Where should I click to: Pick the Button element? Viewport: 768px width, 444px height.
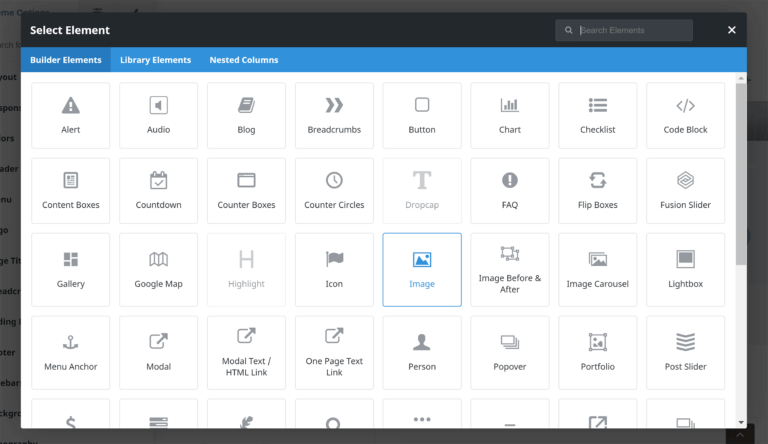[x=422, y=116]
